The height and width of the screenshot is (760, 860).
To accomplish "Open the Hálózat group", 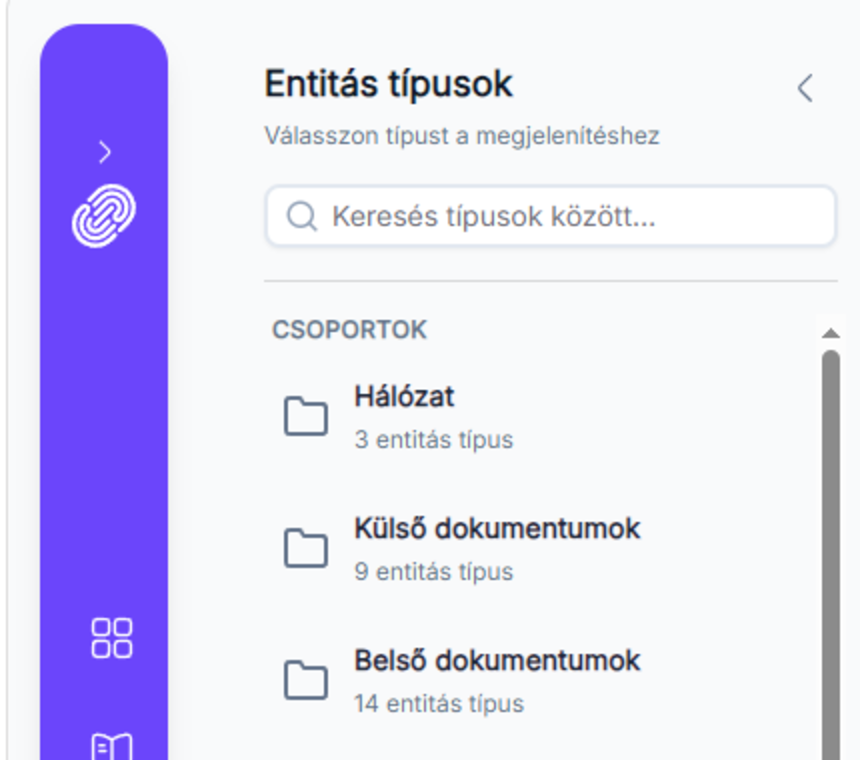I will click(540, 417).
